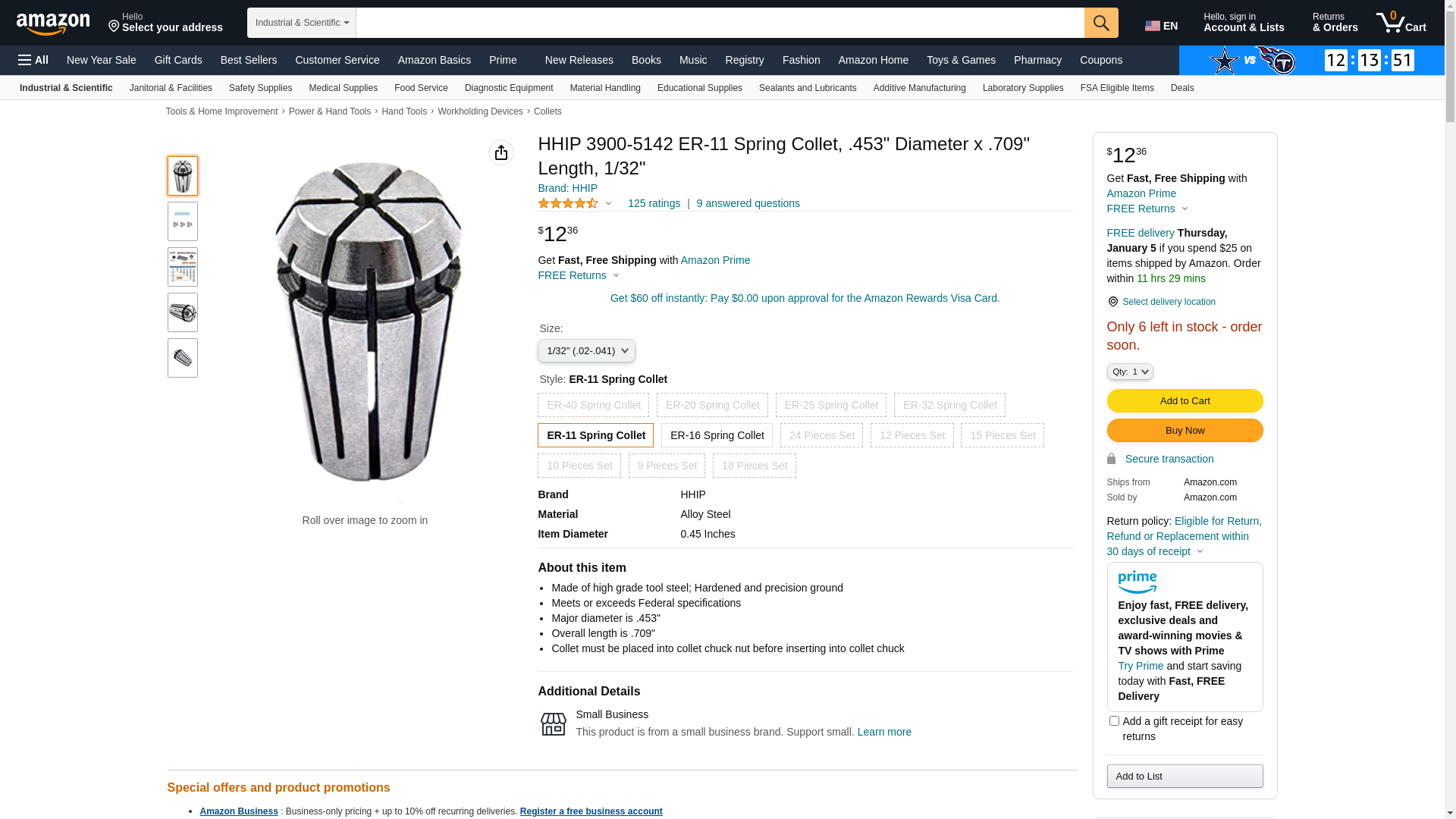Open the size dropdown 1/32"
The width and height of the screenshot is (1456, 819).
click(586, 351)
